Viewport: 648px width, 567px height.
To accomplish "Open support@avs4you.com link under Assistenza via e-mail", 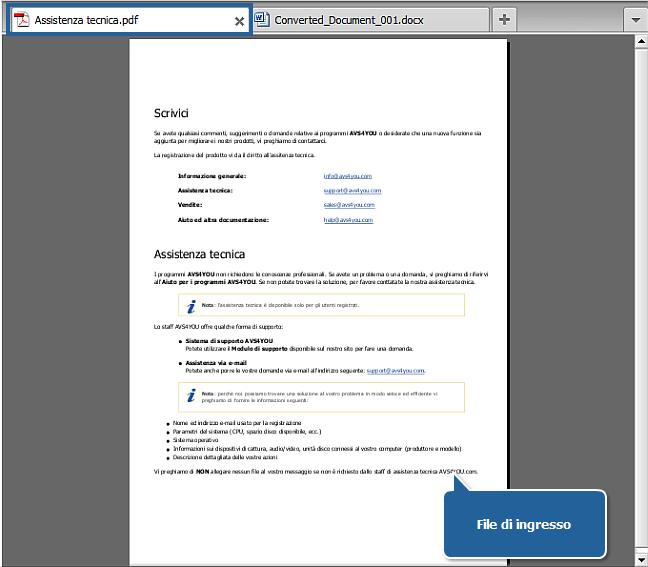I will pyautogui.click(x=395, y=371).
